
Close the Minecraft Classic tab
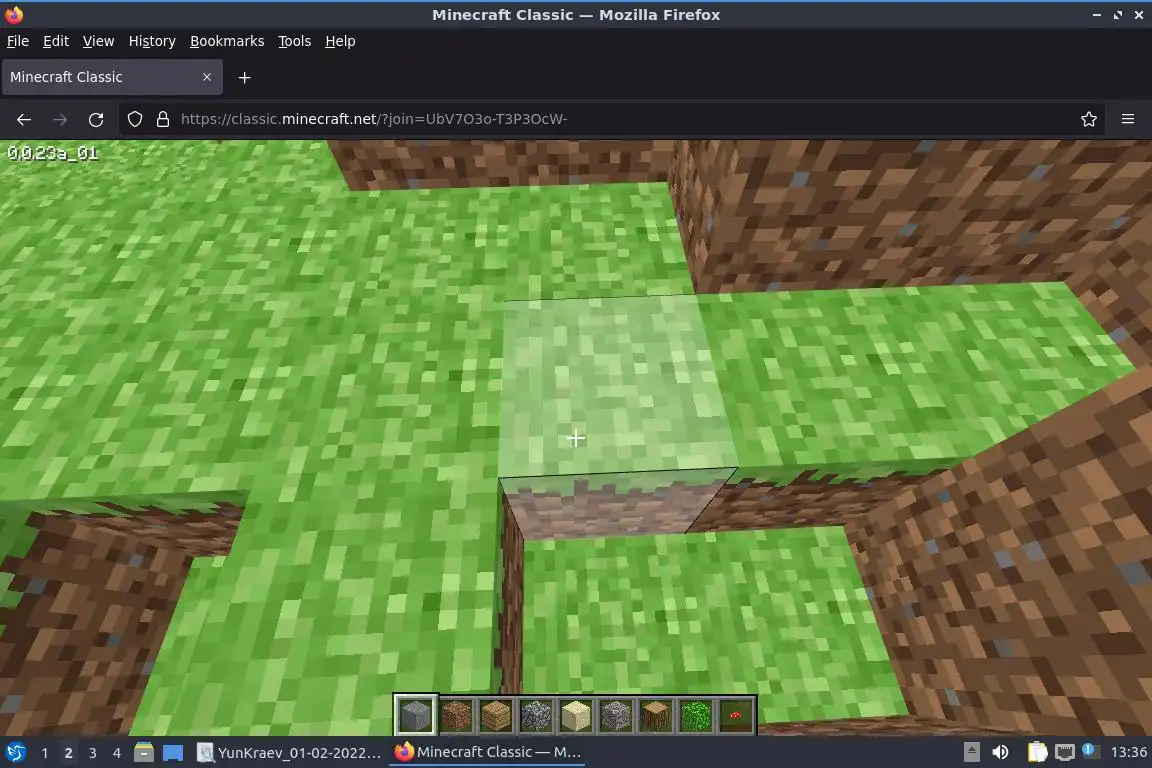pos(207,77)
